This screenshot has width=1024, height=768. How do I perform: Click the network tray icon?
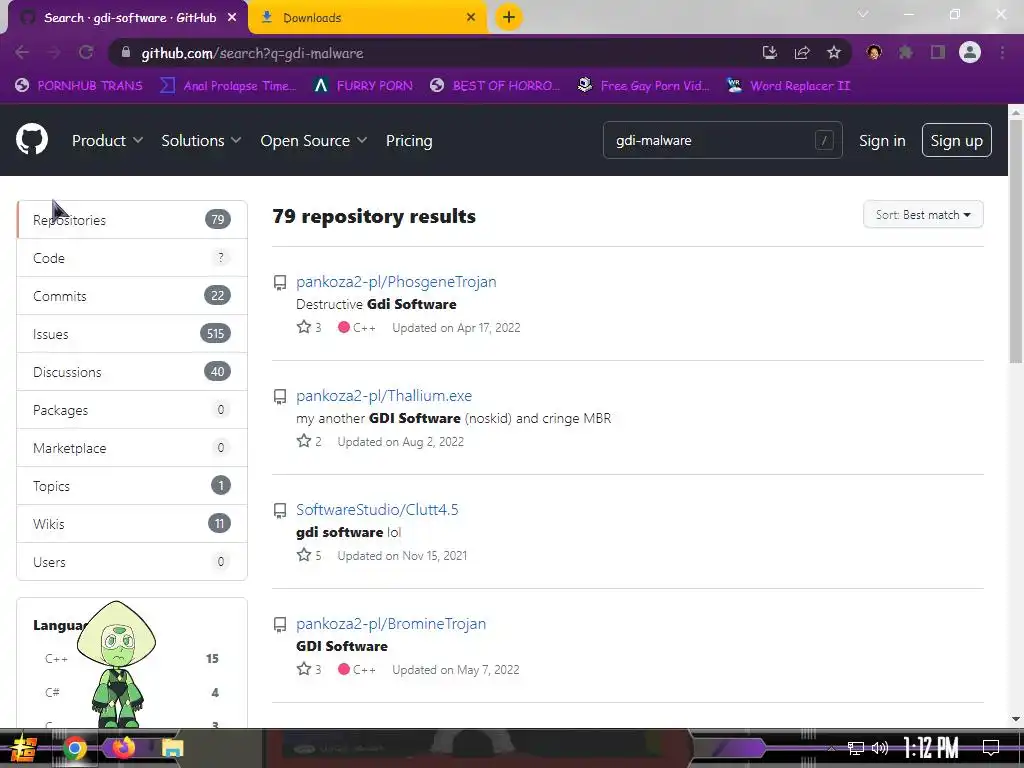856,748
